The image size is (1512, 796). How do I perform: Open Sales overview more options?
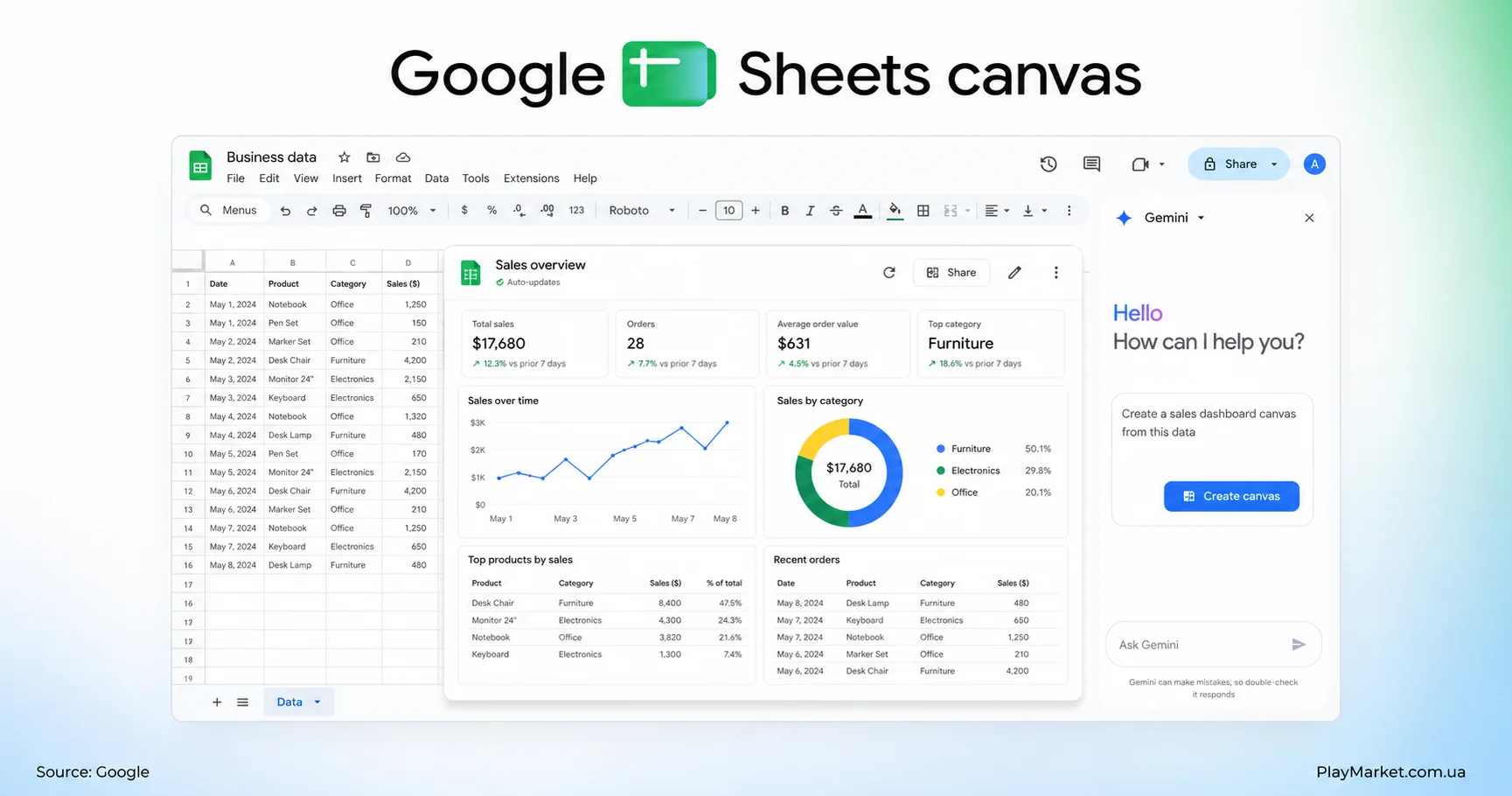[1056, 273]
